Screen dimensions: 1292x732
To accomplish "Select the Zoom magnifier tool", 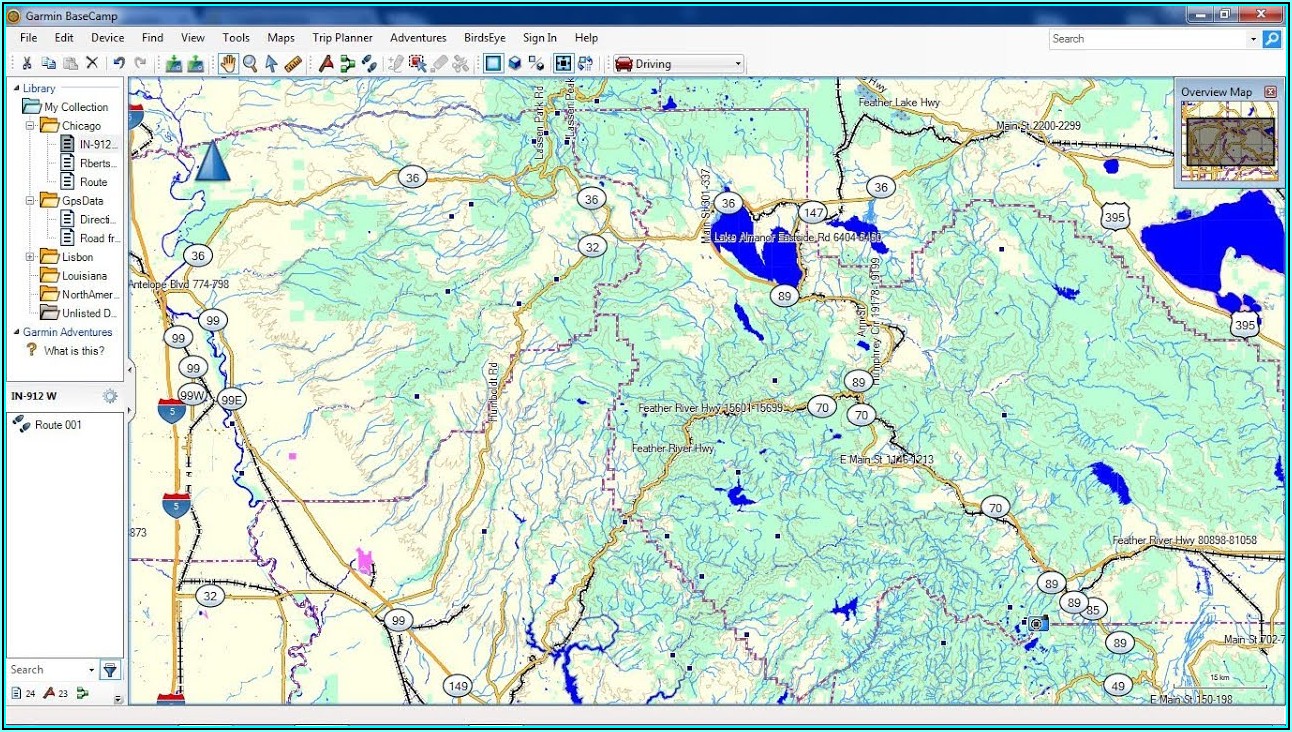I will pos(250,64).
